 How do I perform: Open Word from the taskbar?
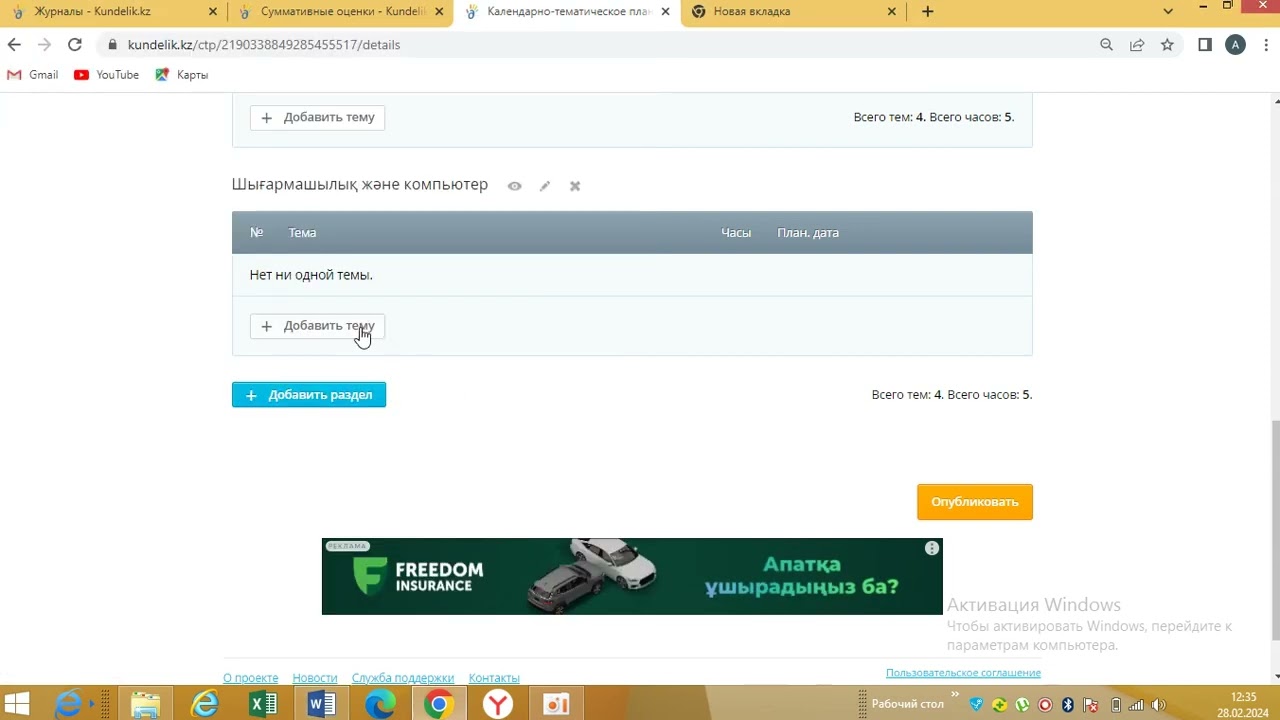pyautogui.click(x=322, y=704)
